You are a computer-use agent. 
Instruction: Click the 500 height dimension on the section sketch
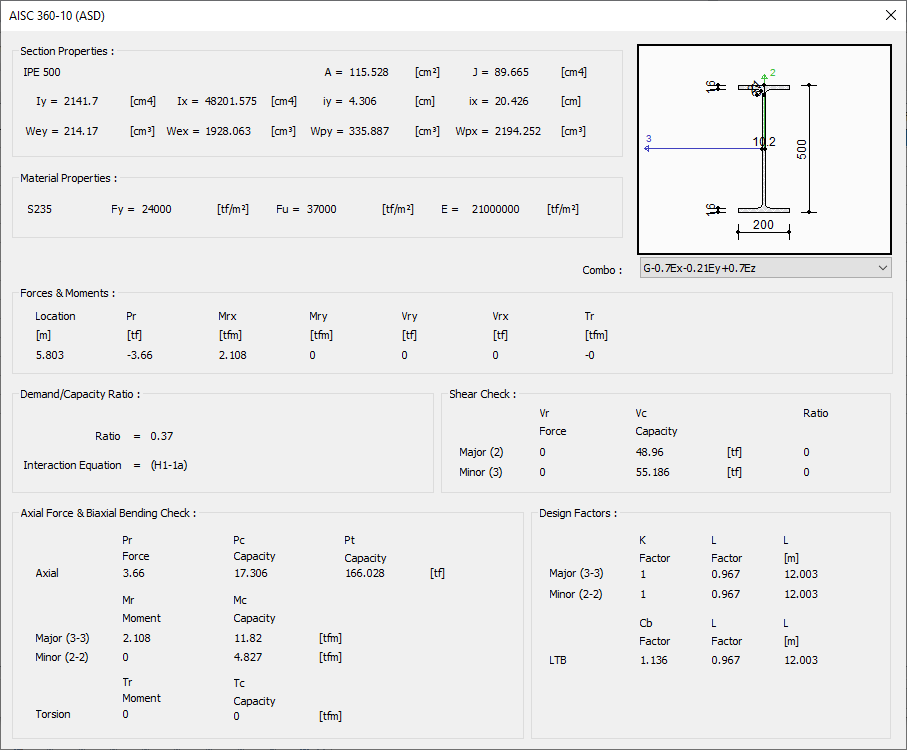[803, 147]
